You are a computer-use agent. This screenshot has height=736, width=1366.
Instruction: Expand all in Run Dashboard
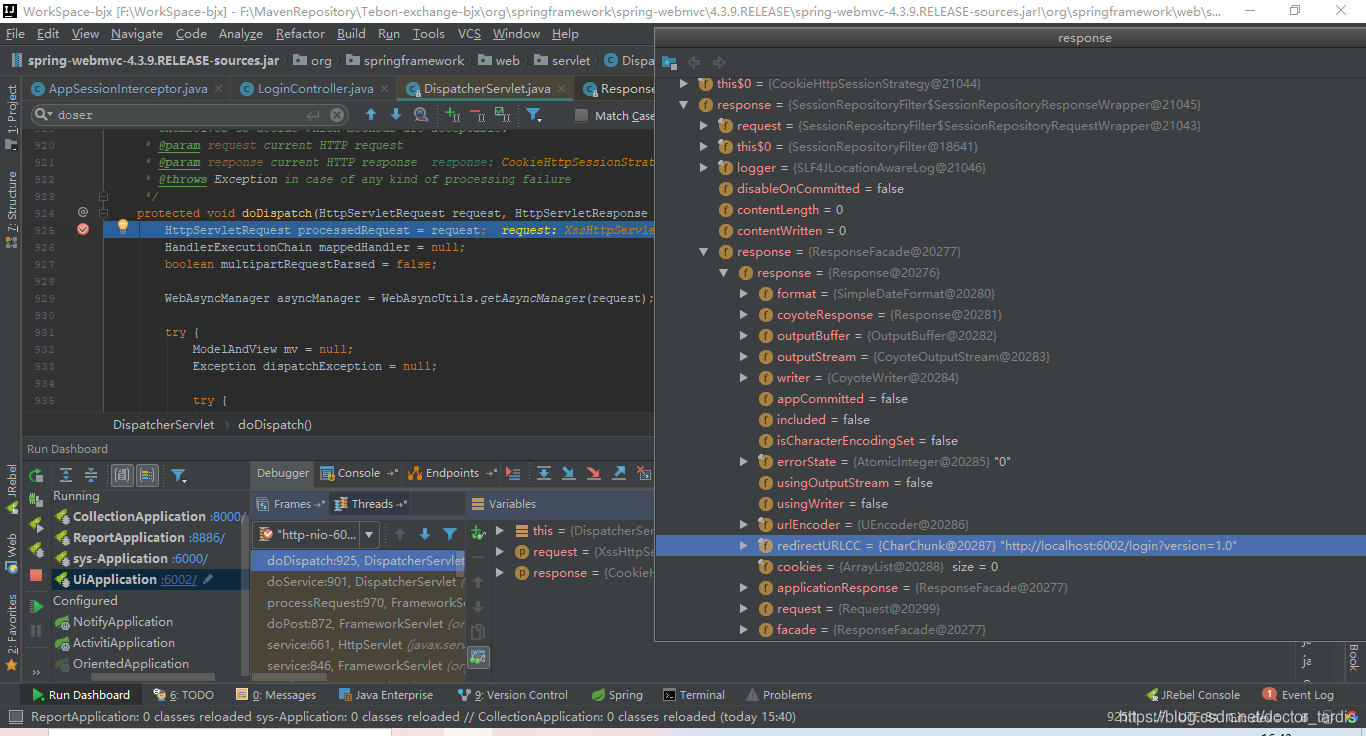pyautogui.click(x=66, y=475)
